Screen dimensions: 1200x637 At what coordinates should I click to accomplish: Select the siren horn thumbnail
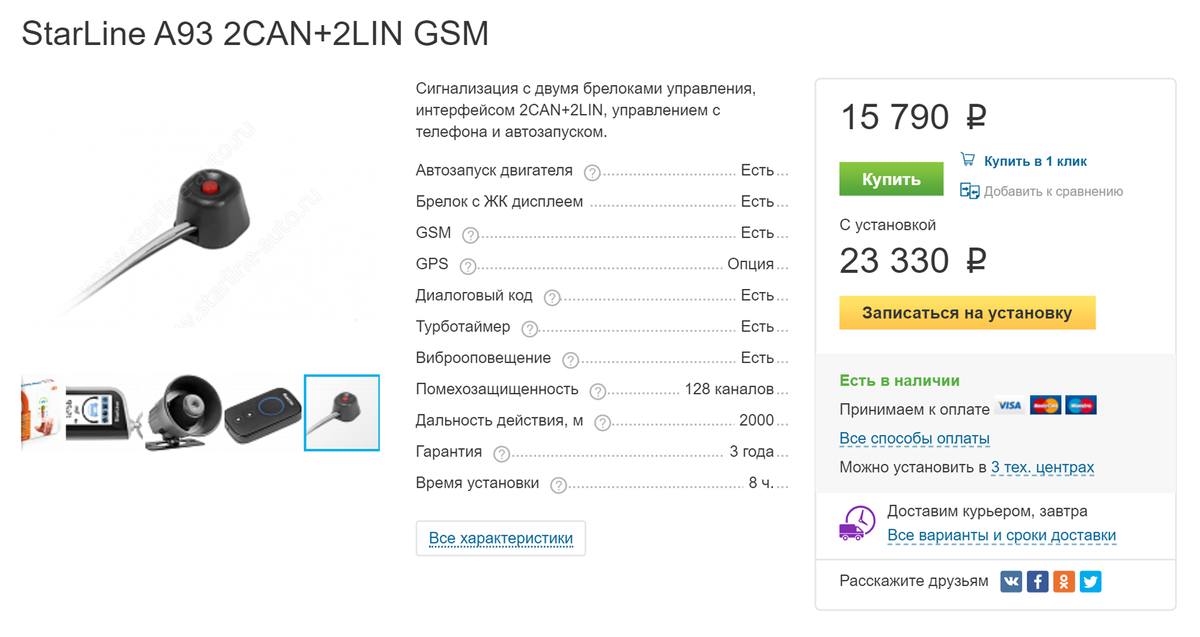183,412
